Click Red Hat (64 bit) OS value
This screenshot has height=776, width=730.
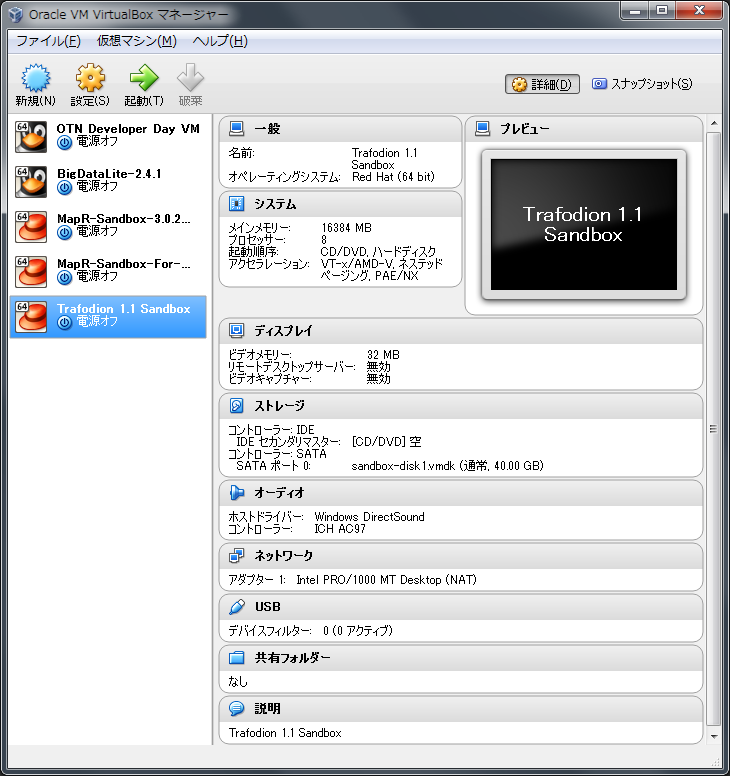393,177
